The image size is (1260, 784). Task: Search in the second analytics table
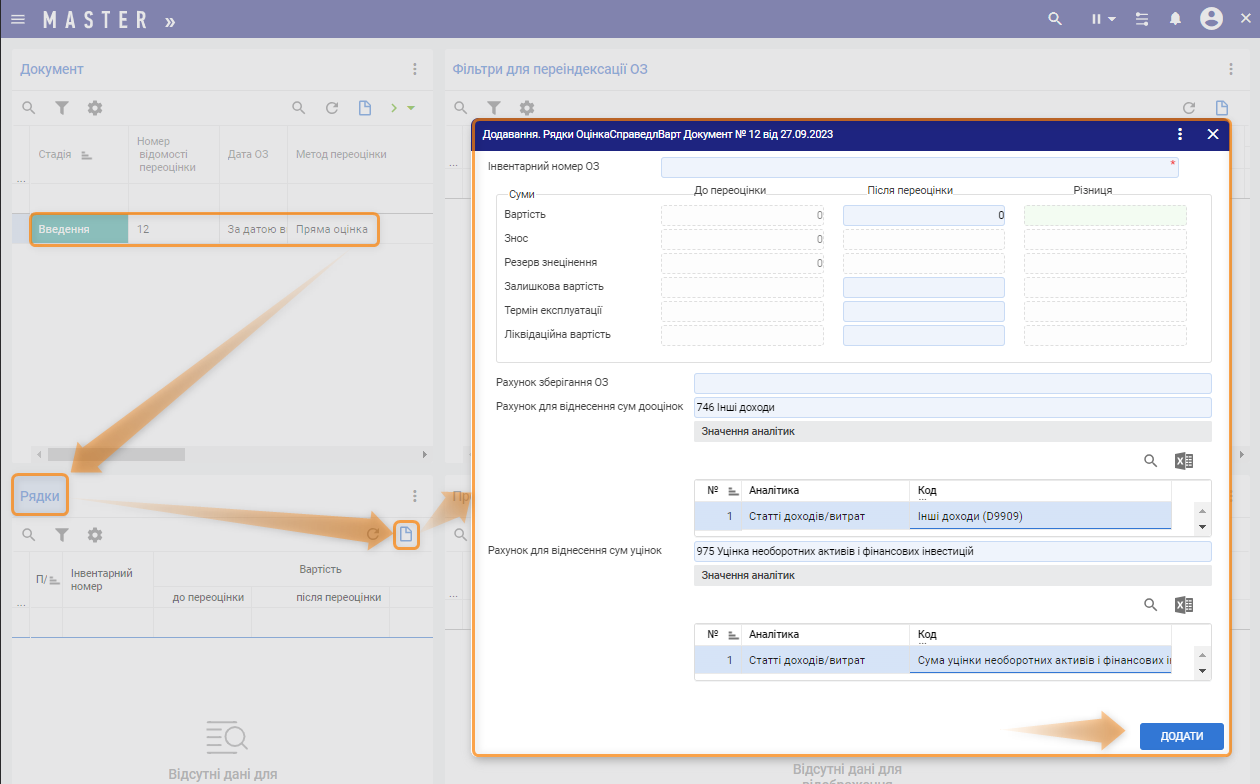[1150, 605]
